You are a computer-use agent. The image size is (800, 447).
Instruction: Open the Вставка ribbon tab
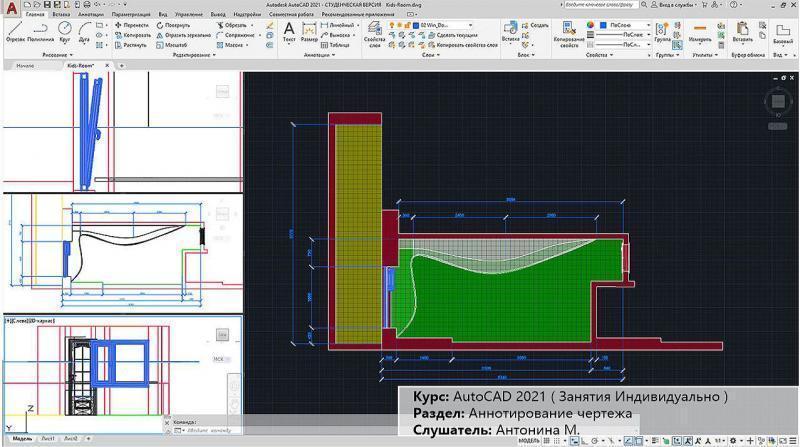click(60, 16)
